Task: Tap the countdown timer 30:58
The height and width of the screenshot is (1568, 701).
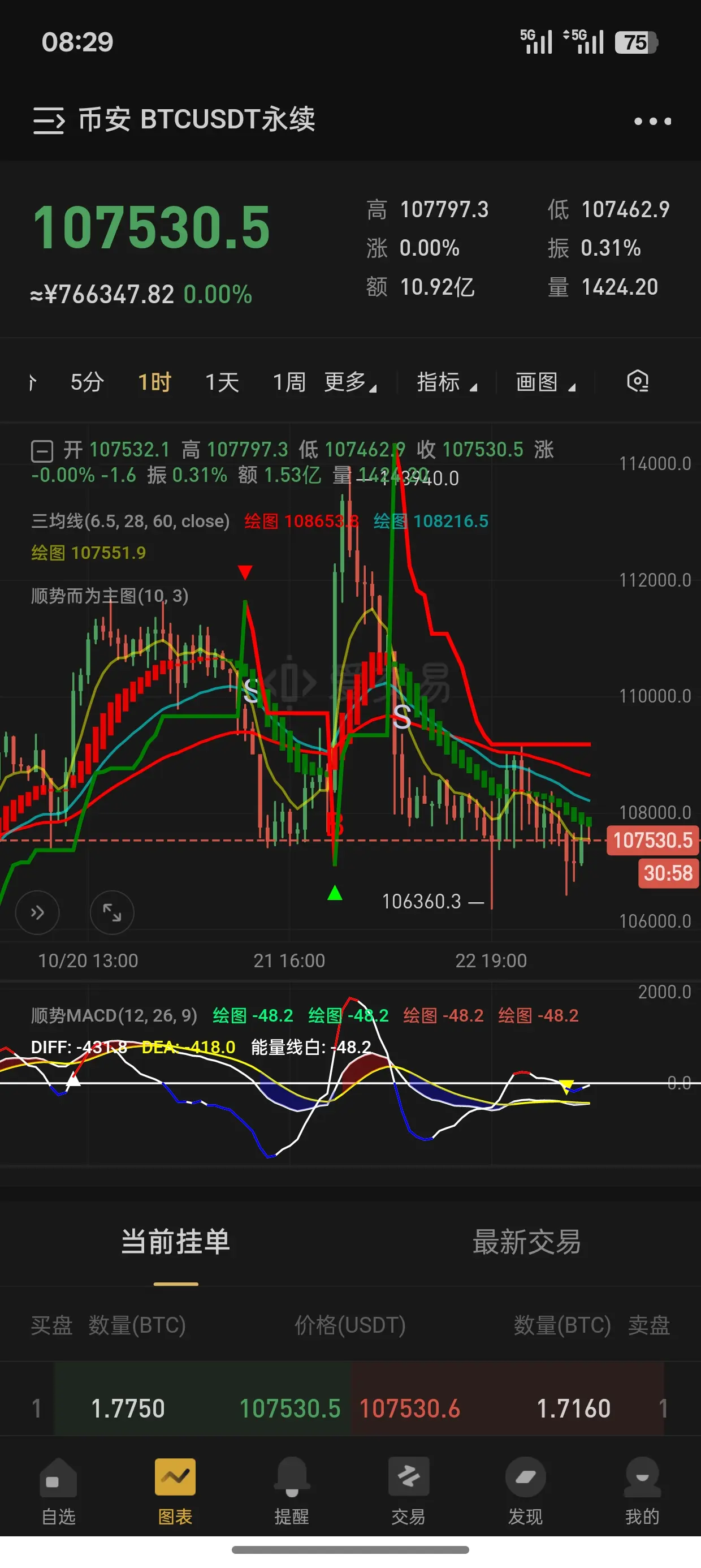Action: (668, 873)
